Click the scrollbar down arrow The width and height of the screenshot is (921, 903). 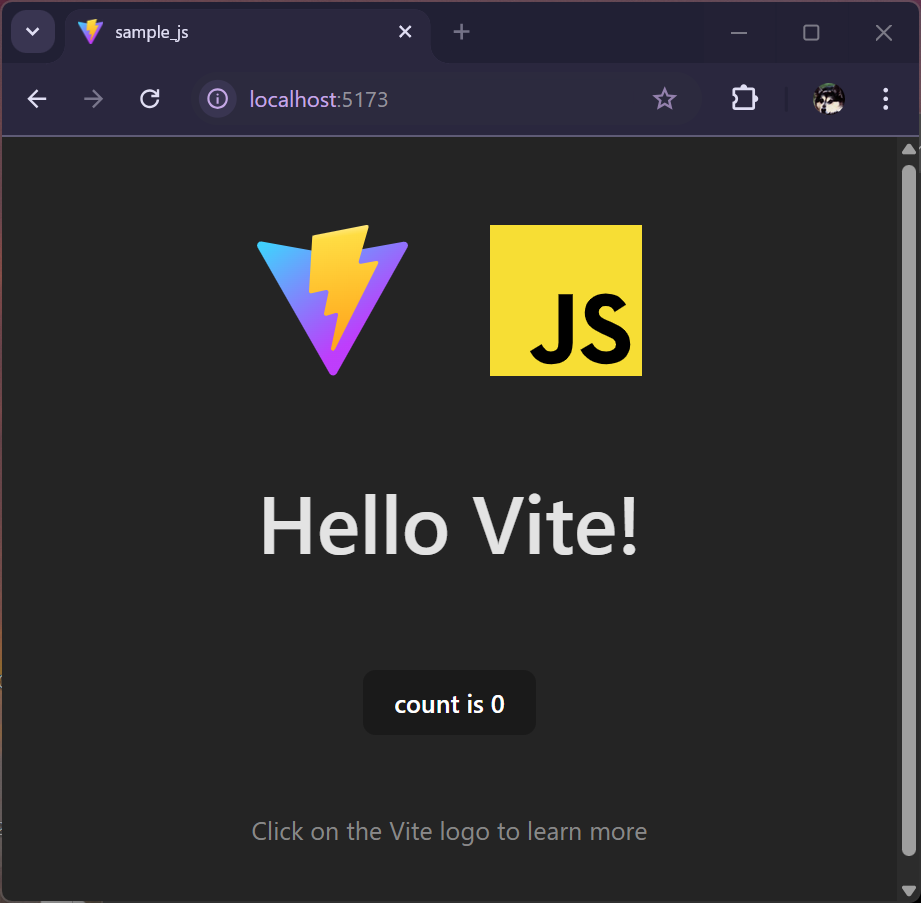tap(908, 890)
